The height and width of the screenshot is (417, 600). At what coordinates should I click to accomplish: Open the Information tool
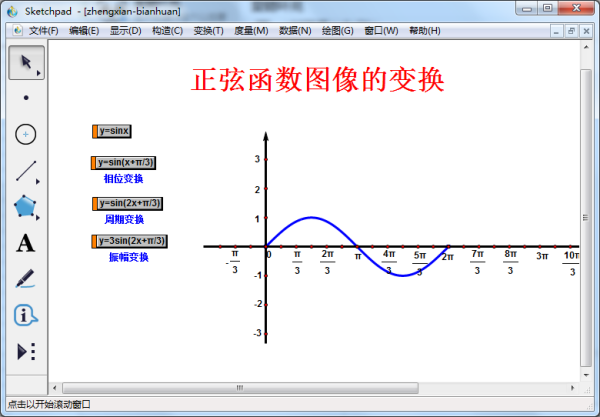click(26, 315)
